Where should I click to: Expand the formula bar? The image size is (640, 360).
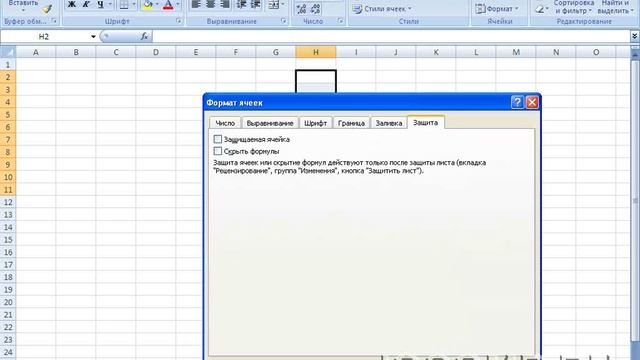point(634,36)
